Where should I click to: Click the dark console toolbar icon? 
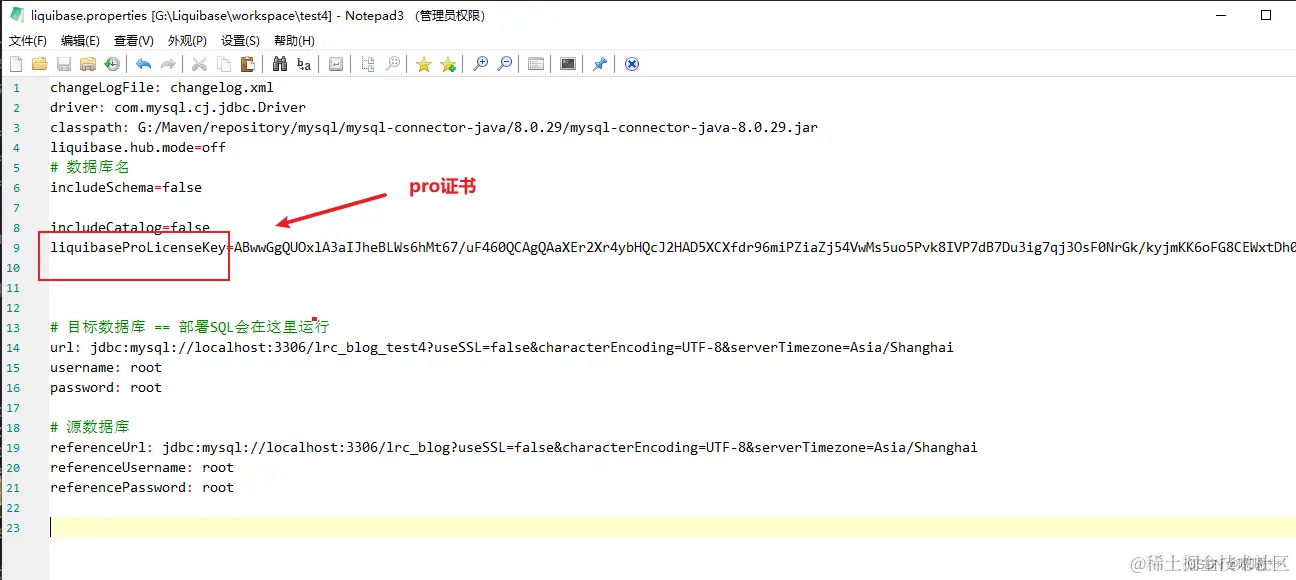pos(568,64)
